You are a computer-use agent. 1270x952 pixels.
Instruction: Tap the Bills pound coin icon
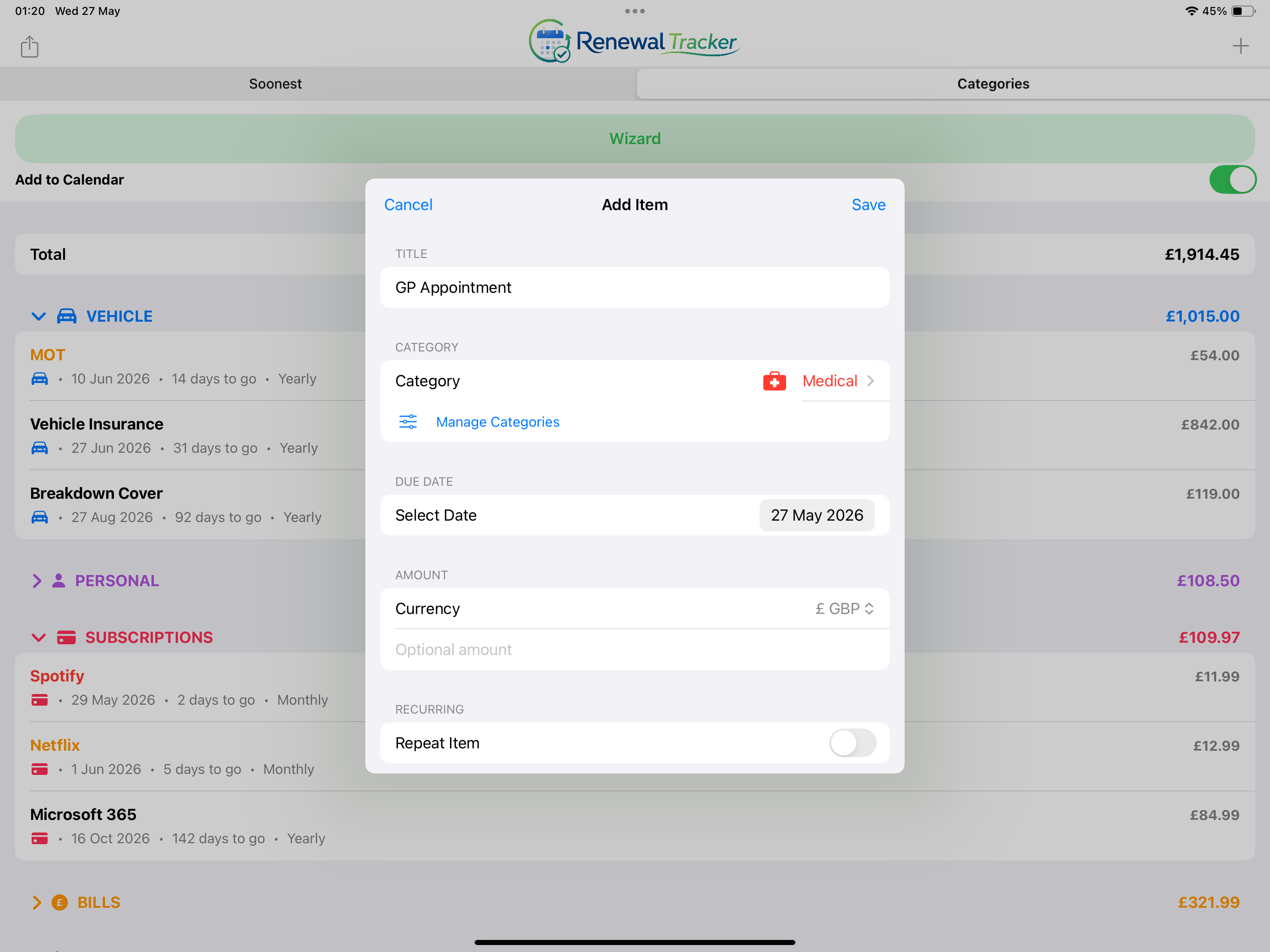[60, 903]
